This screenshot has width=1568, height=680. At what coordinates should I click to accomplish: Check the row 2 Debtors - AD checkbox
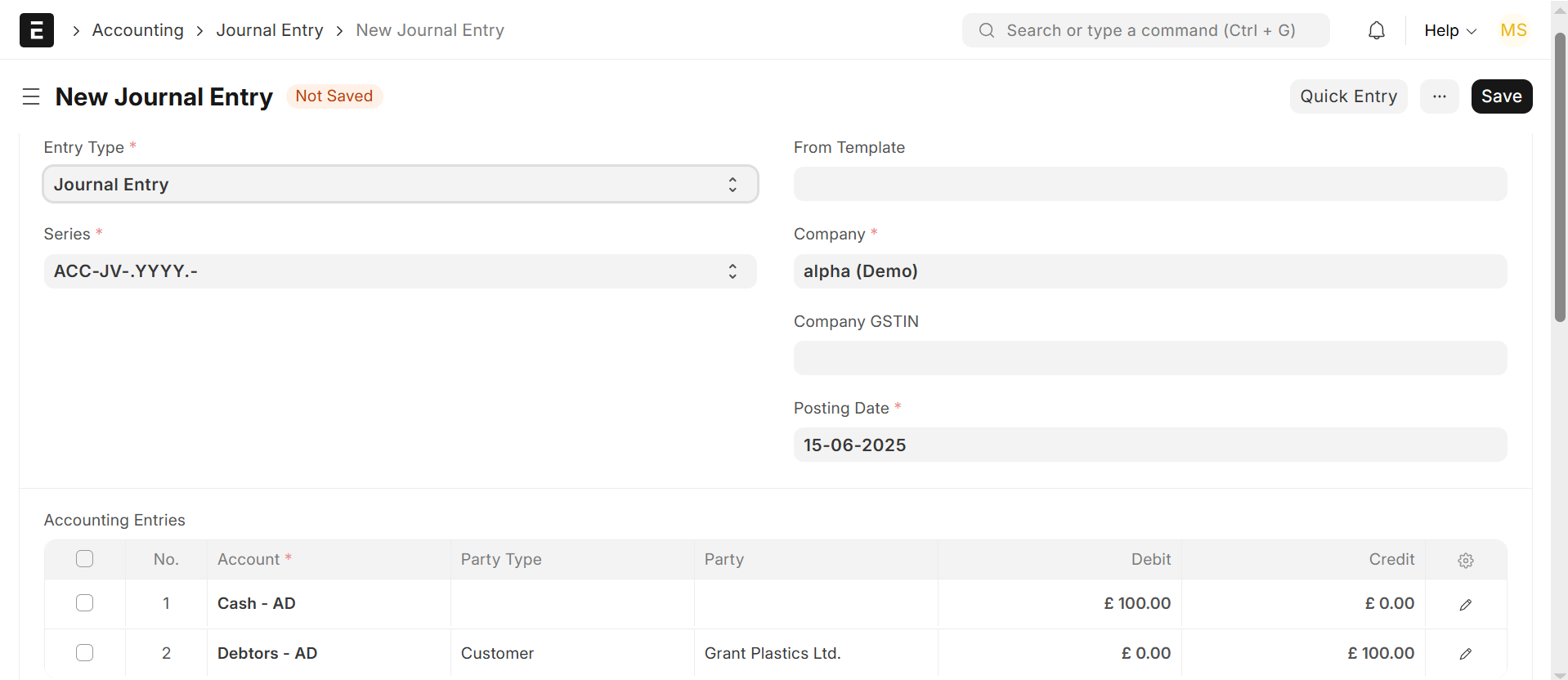[x=84, y=653]
